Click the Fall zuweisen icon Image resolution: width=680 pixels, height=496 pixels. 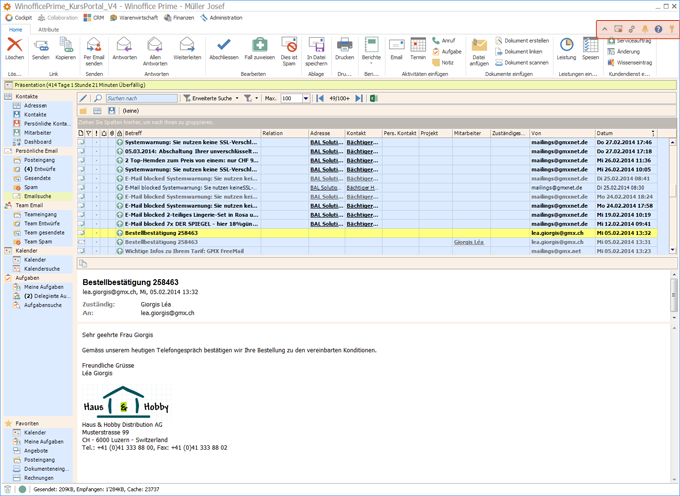click(x=260, y=45)
